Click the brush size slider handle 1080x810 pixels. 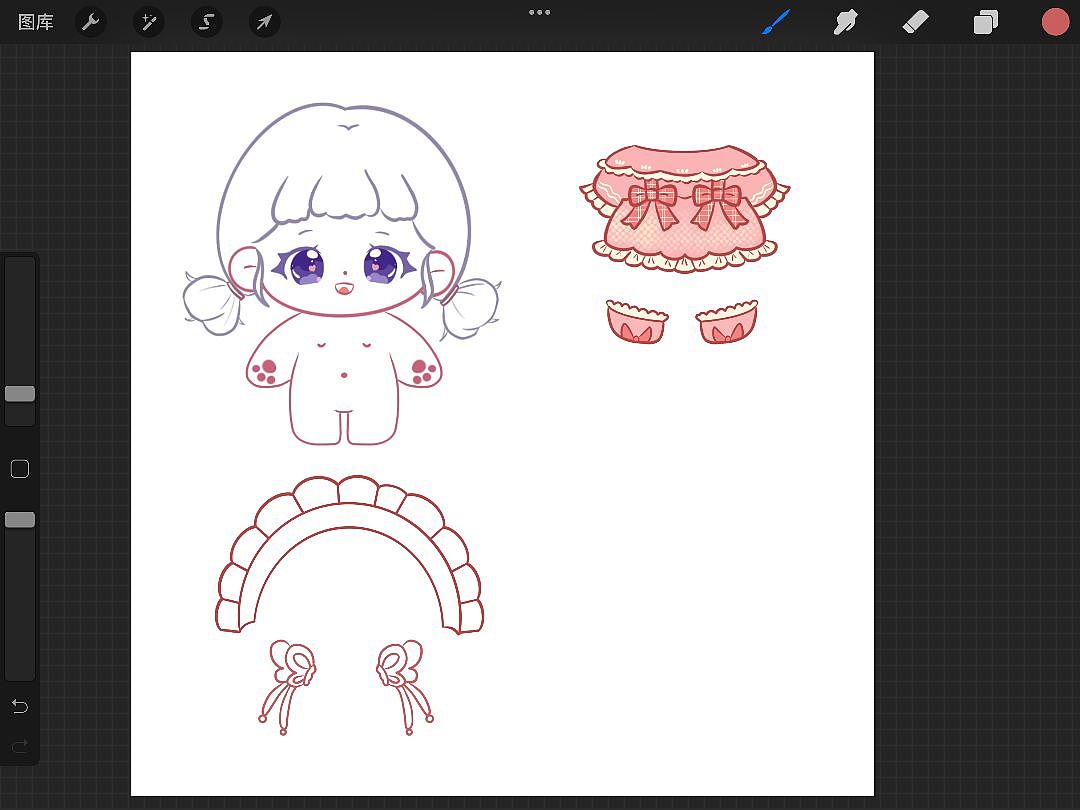pyautogui.click(x=20, y=393)
